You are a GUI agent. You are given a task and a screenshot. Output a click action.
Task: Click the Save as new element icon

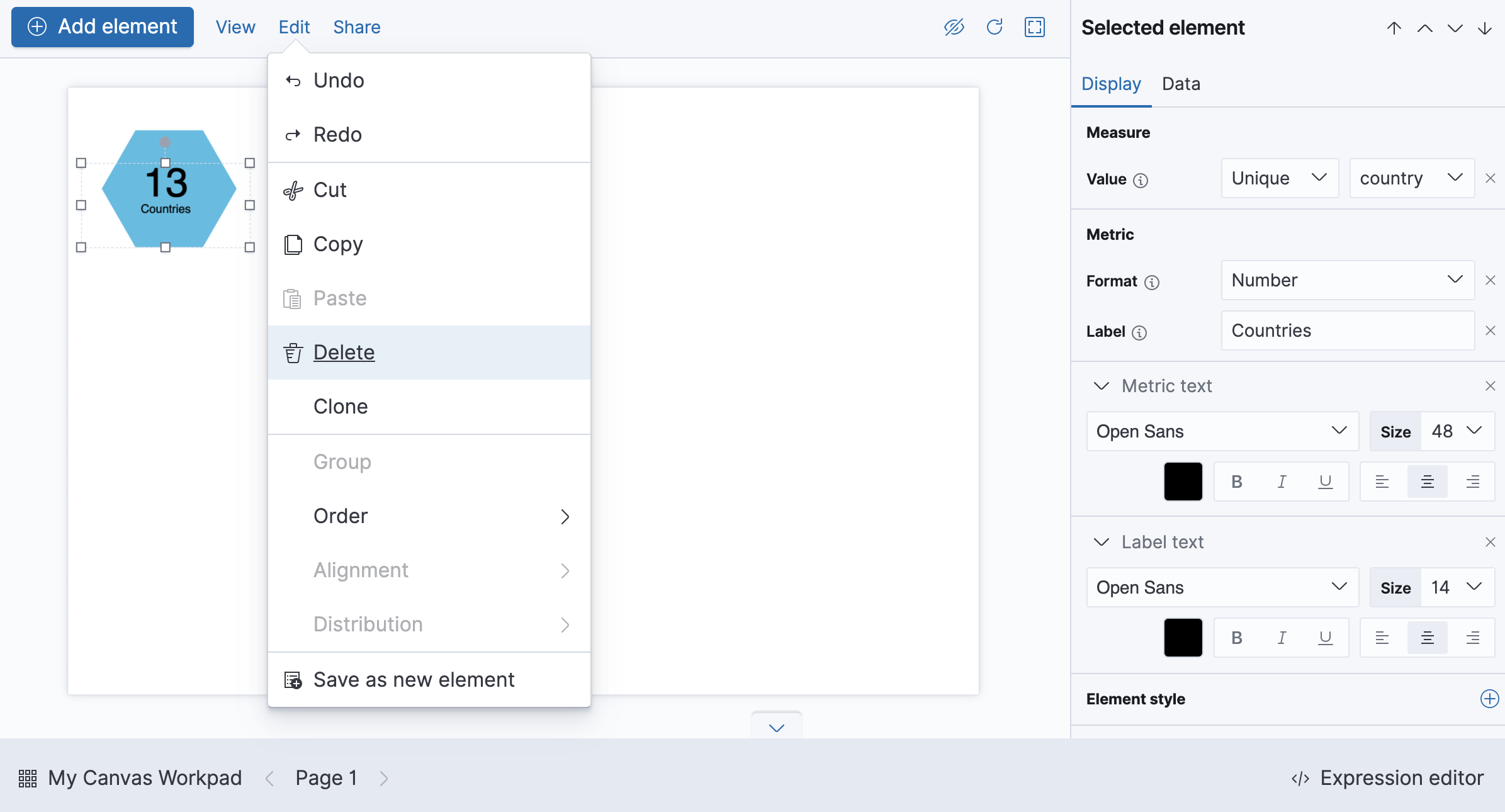click(x=293, y=679)
